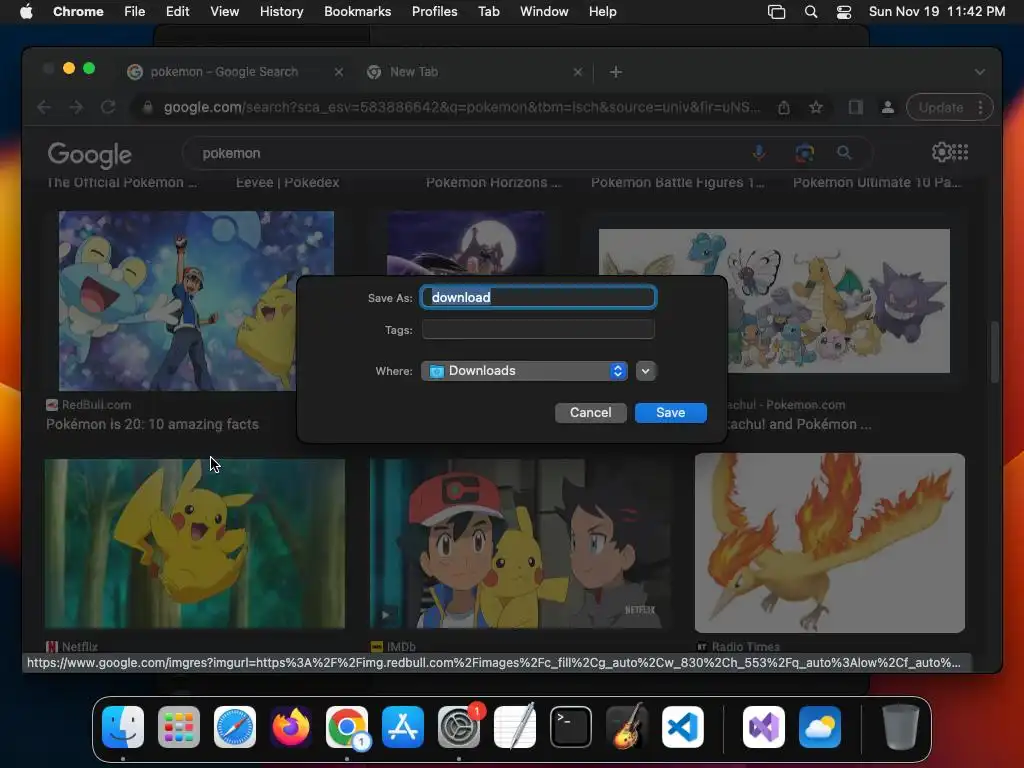The width and height of the screenshot is (1024, 768).
Task: Click the Stage Manager icon in menu bar
Action: point(776,12)
